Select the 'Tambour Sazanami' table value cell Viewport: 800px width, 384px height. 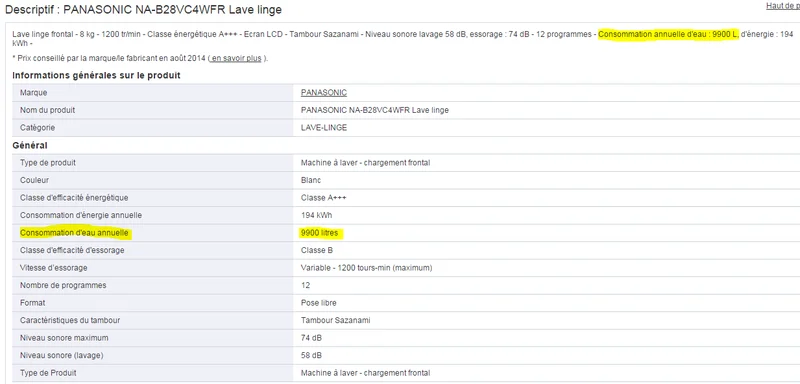[x=547, y=320]
